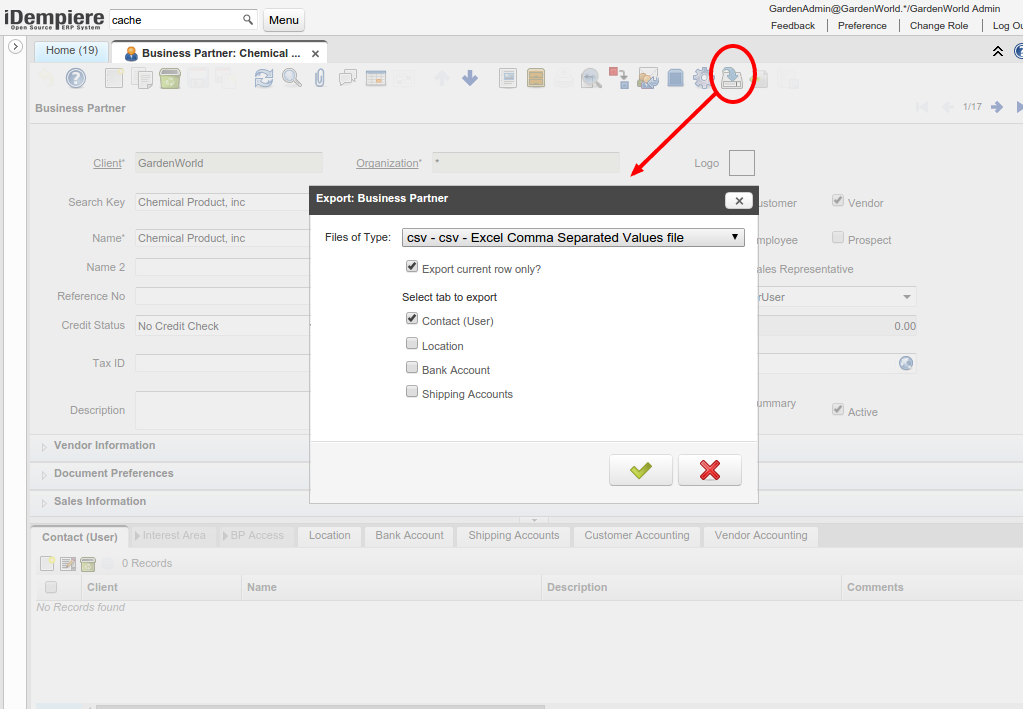The height and width of the screenshot is (709, 1023).
Task: Open the Files of Type dropdown
Action: pyautogui.click(x=574, y=238)
